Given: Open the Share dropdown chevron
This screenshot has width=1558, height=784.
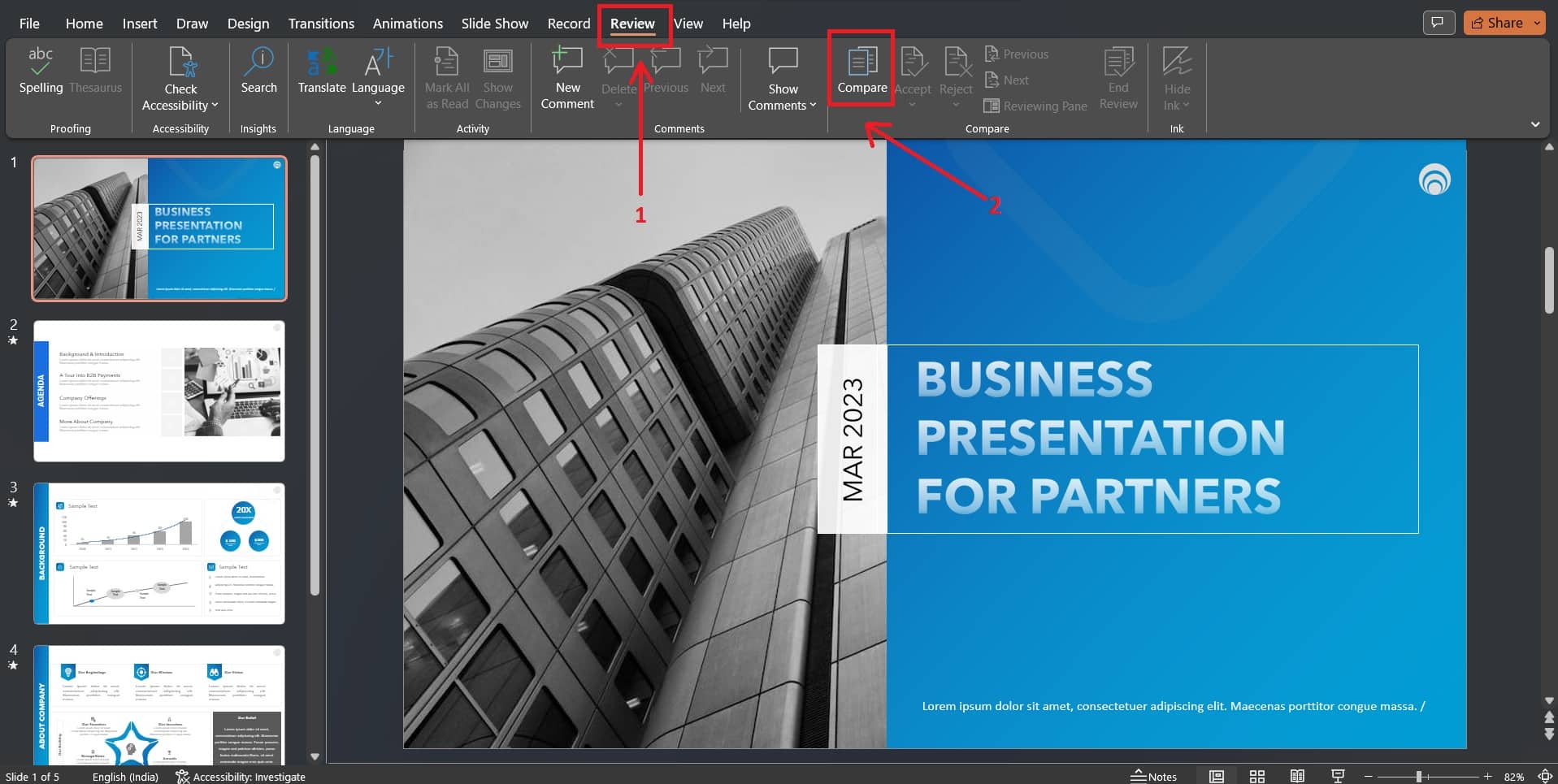Looking at the screenshot, I should [1536, 22].
